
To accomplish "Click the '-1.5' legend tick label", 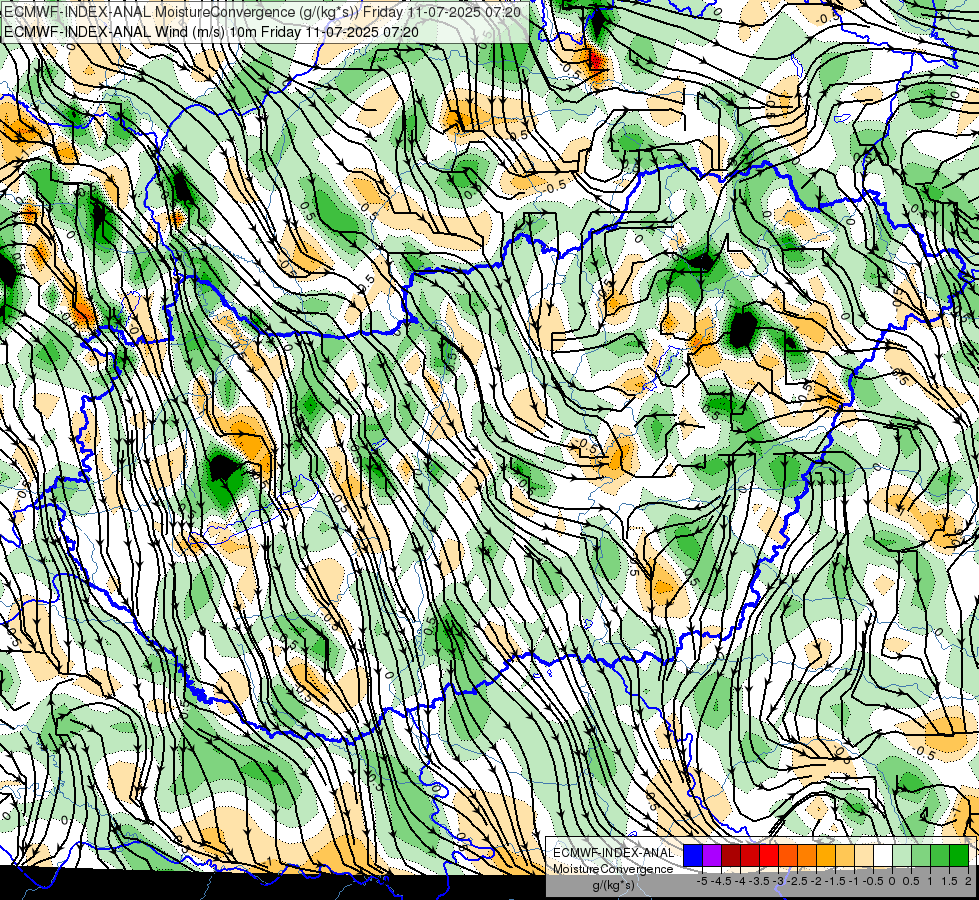I will coord(835,881).
